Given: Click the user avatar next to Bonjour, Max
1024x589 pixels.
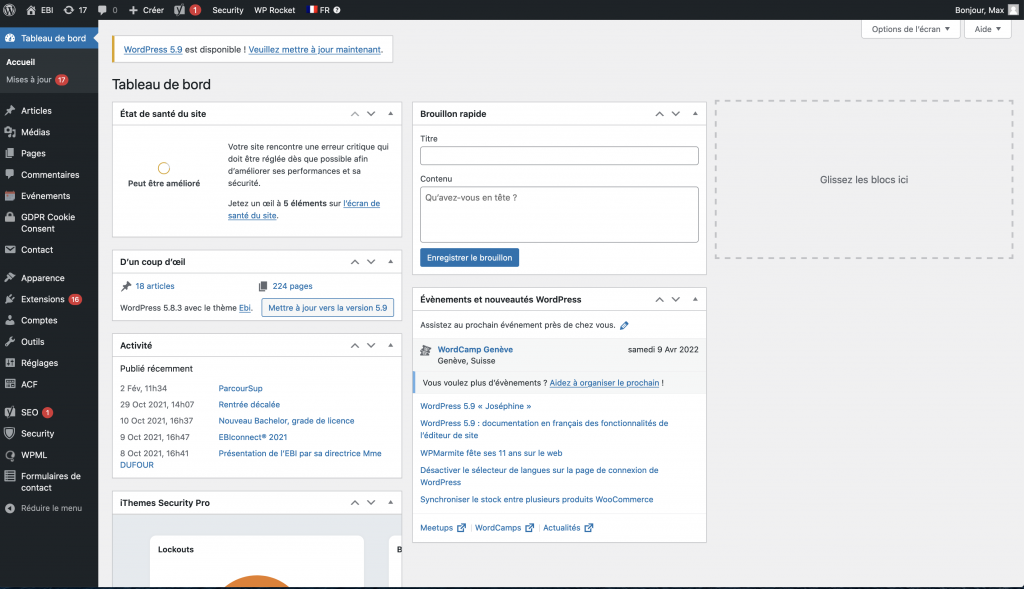Looking at the screenshot, I should tap(1014, 10).
